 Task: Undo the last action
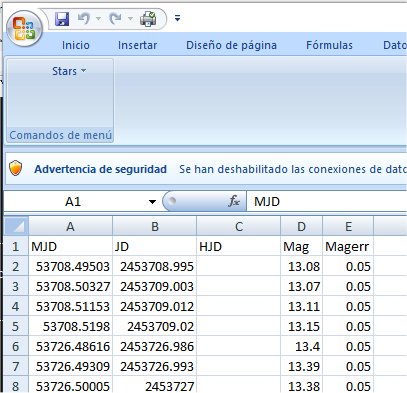(x=83, y=19)
